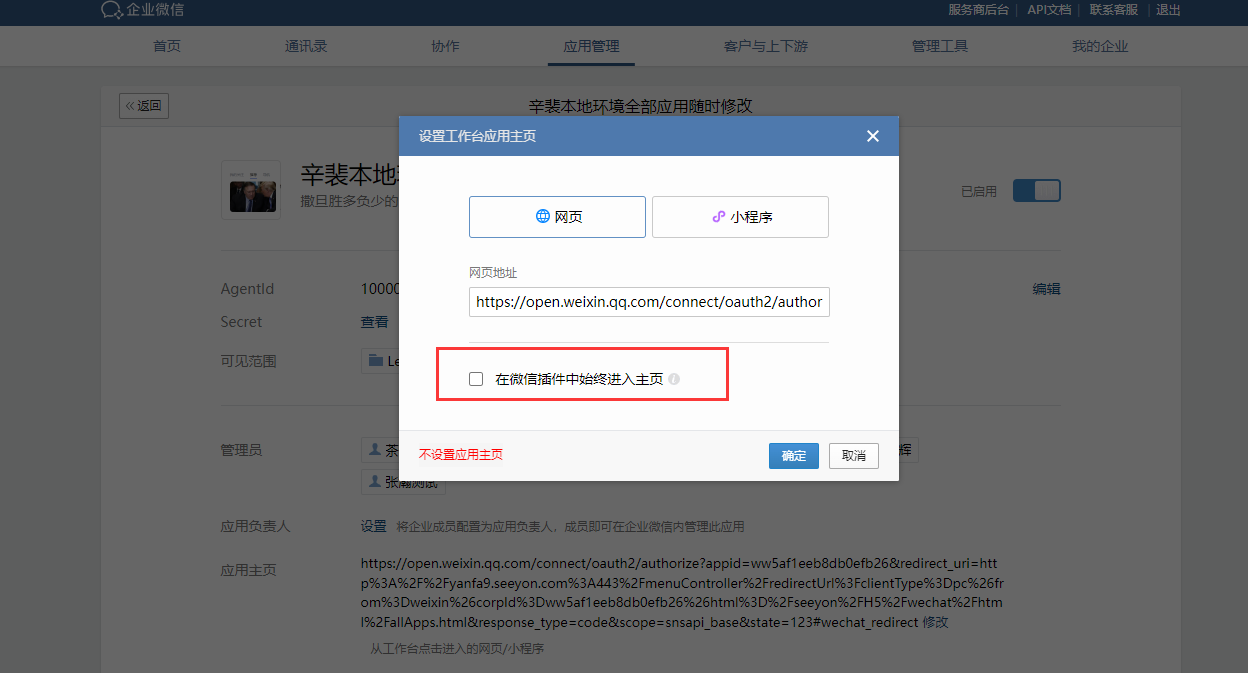Click the 取消 button
The height and width of the screenshot is (673, 1248).
pyautogui.click(x=854, y=455)
